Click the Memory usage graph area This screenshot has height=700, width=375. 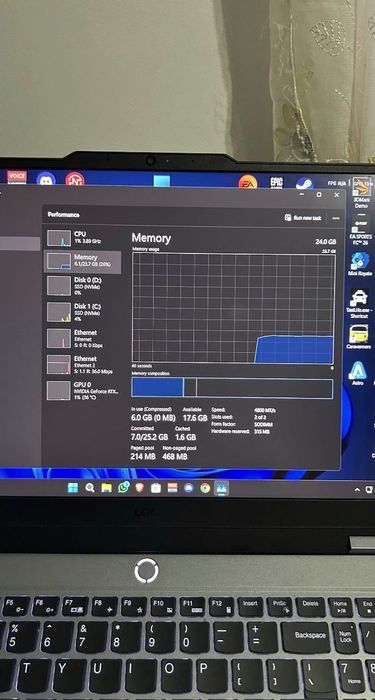233,308
